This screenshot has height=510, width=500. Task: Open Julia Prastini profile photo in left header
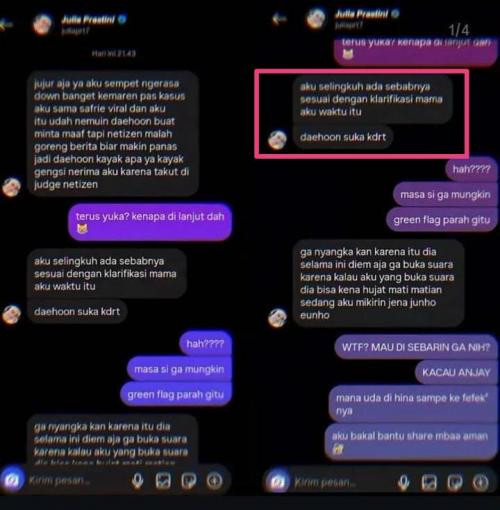[x=42, y=24]
